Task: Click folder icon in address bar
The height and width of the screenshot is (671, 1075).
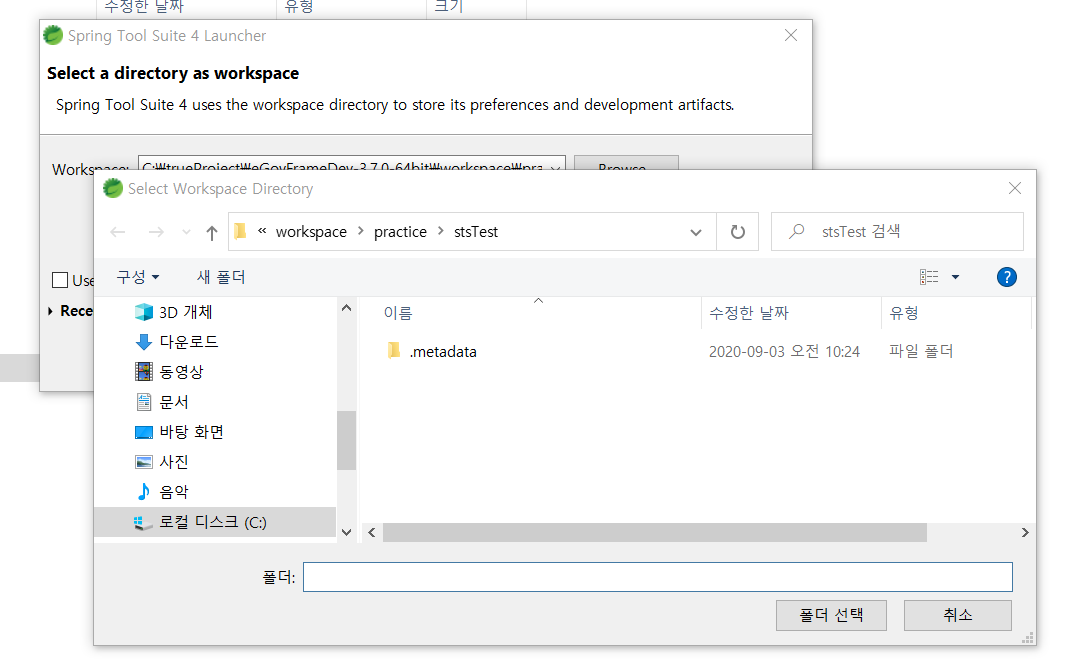Action: click(240, 232)
